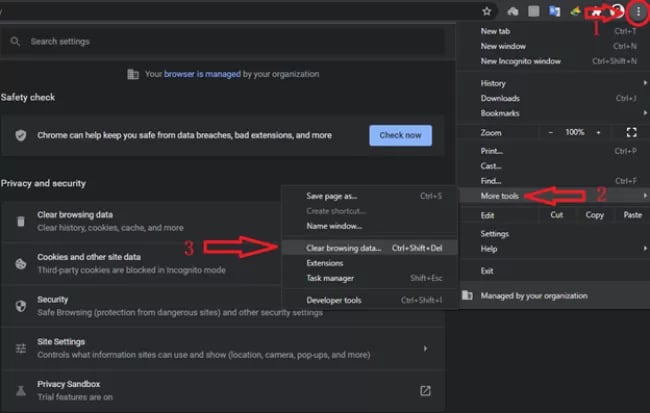Decrease zoom with the minus button

pos(551,133)
